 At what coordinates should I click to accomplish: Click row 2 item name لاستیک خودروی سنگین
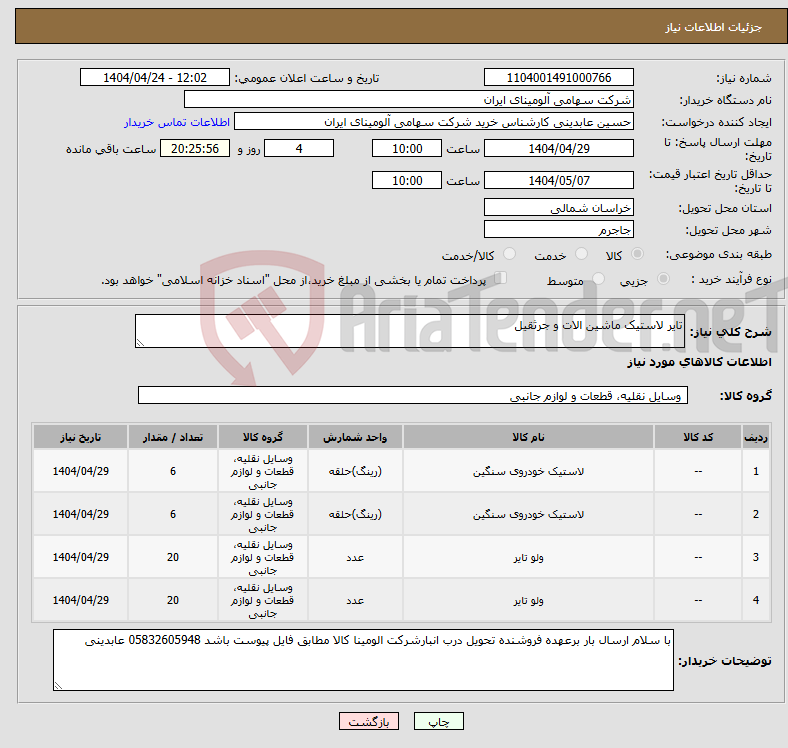[528, 514]
